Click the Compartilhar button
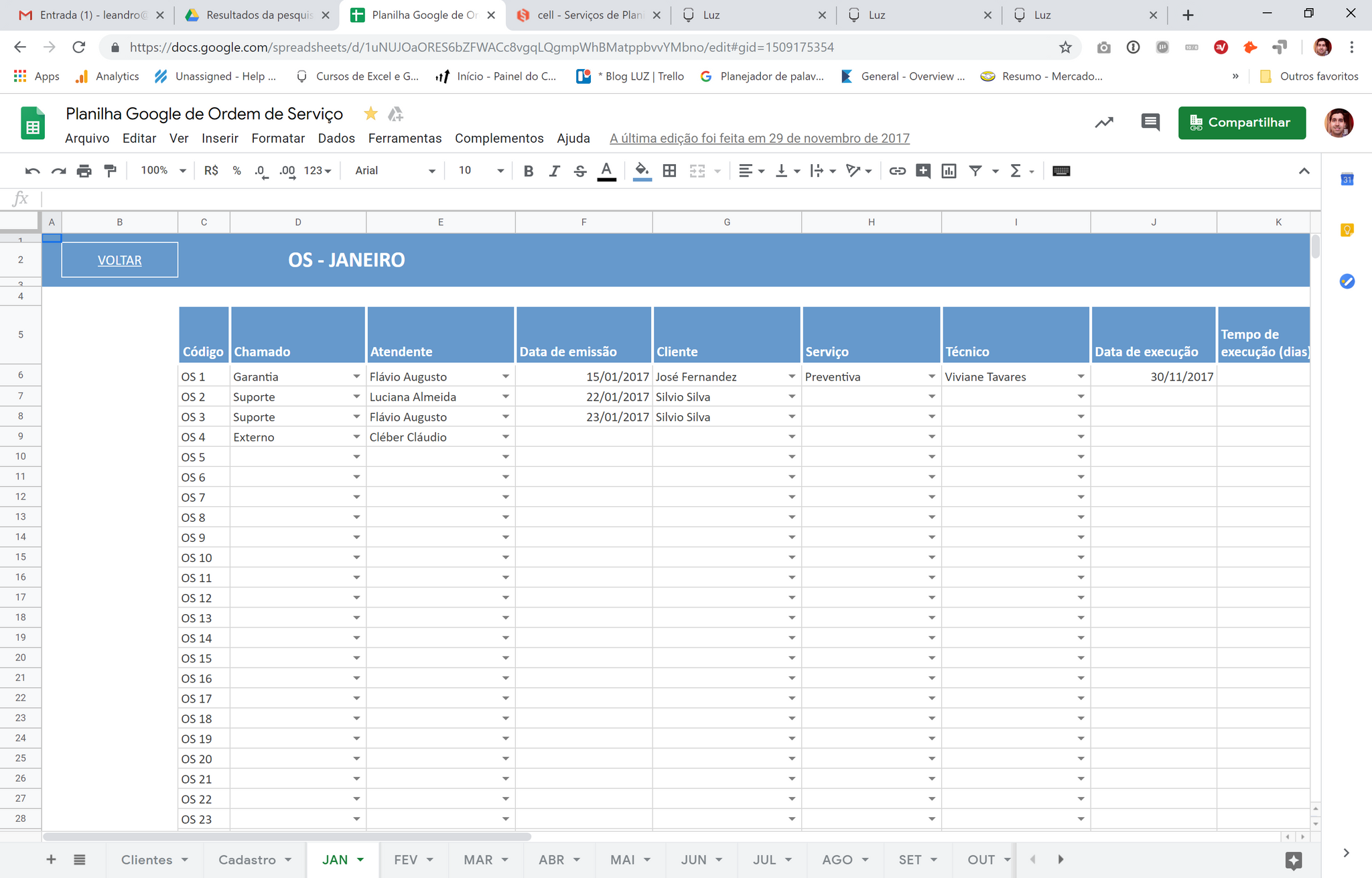The image size is (1372, 878). (1241, 123)
